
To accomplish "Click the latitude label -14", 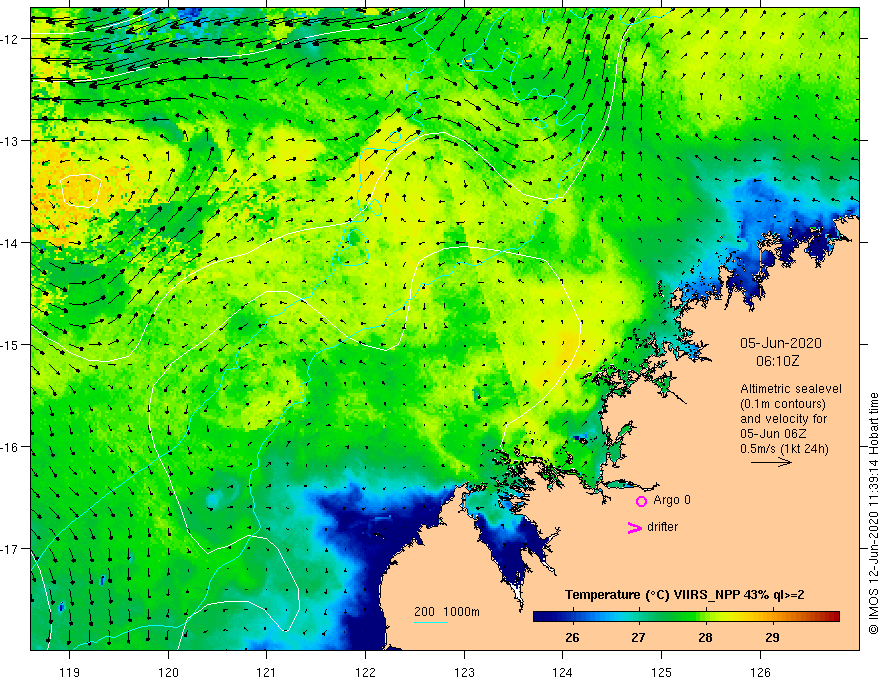I will (x=11, y=243).
